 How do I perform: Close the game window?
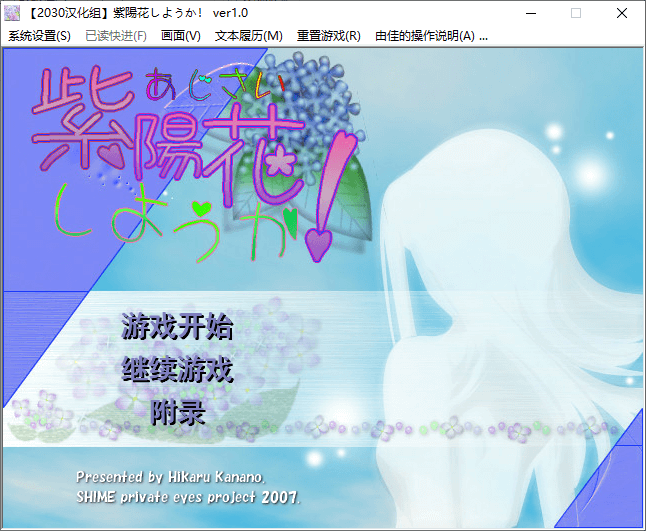pos(622,12)
